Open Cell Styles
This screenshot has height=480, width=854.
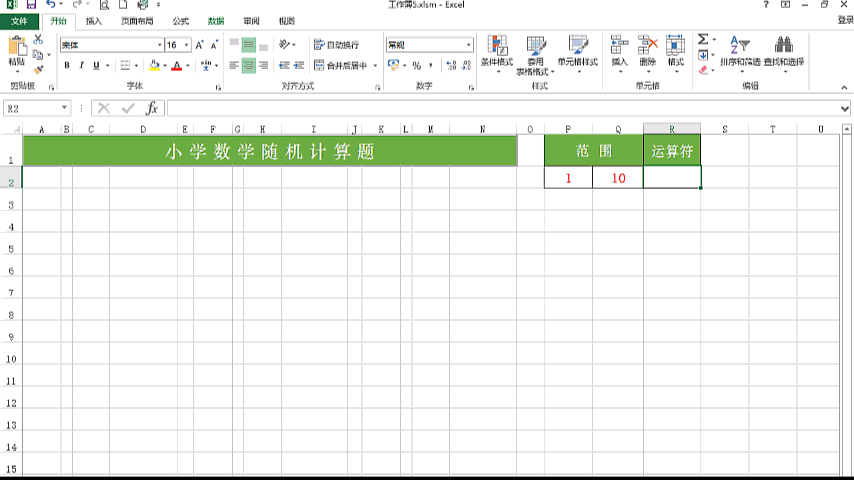point(577,54)
